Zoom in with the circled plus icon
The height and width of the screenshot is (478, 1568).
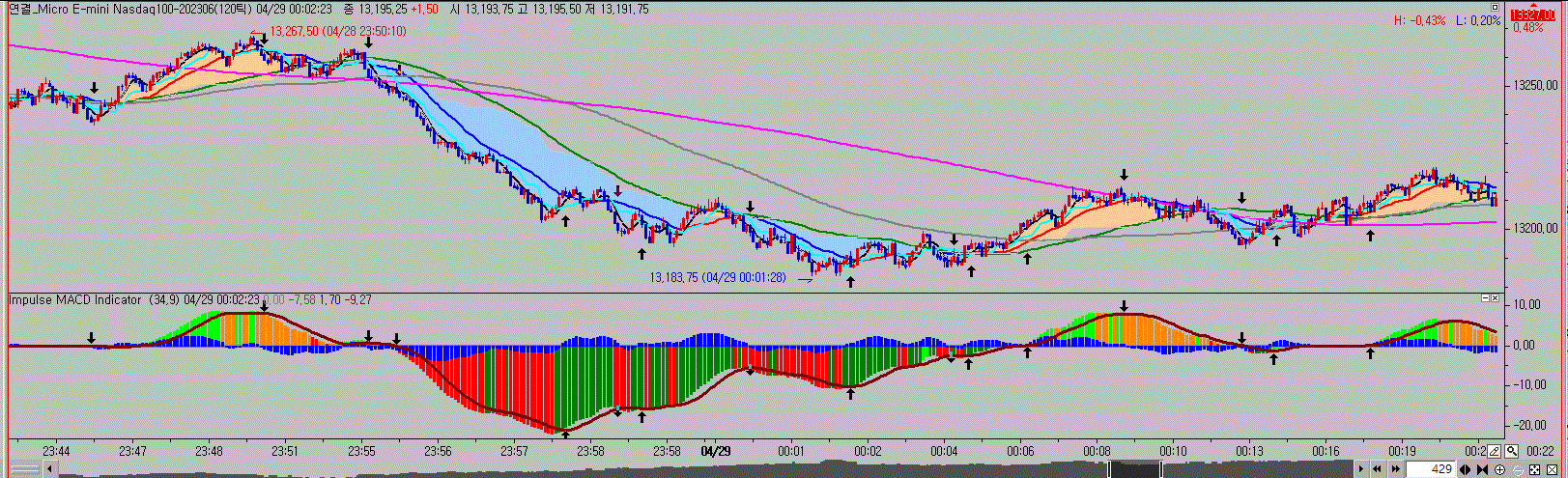pos(1499,469)
